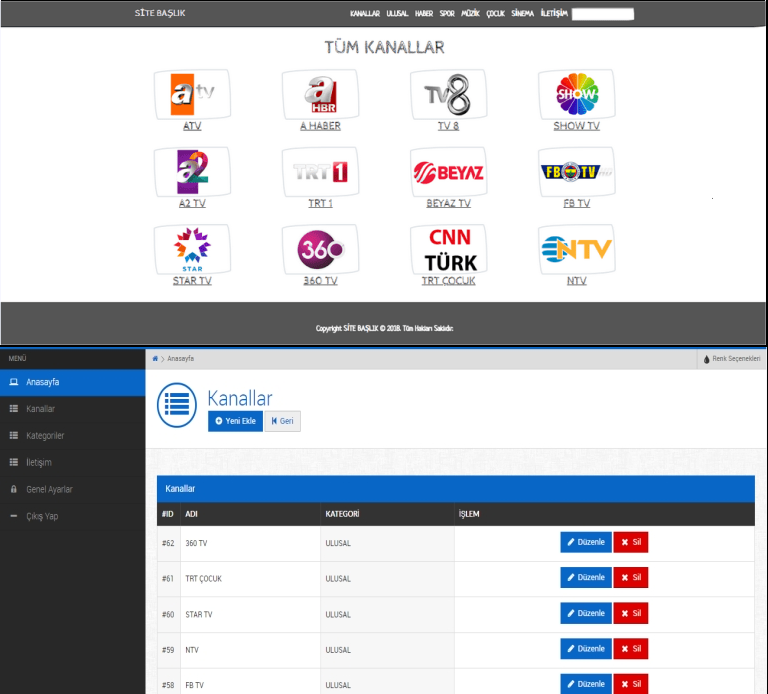
Task: Follow the SHOW TV text link
Action: coord(576,126)
